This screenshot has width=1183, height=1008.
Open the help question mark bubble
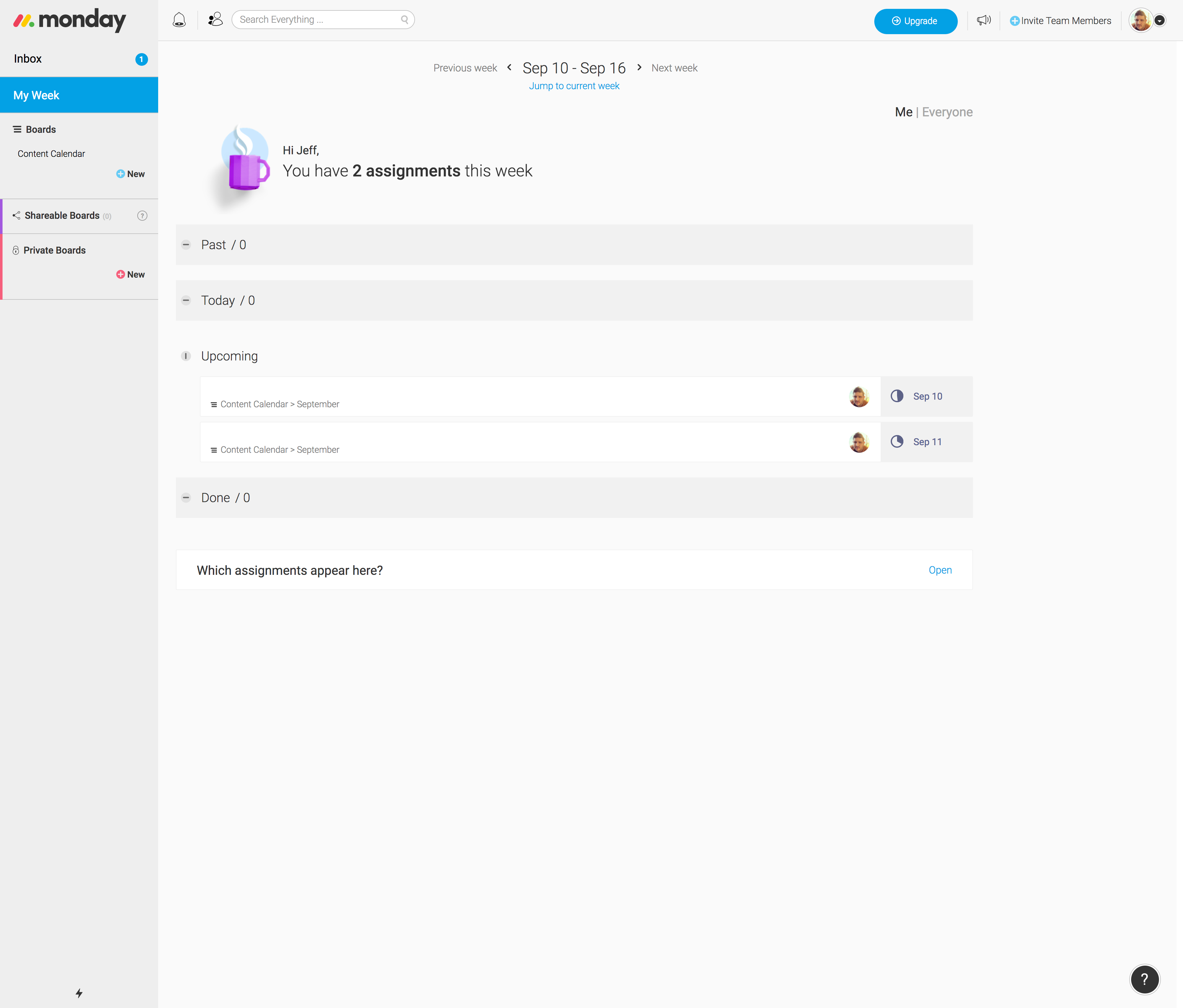1144,980
